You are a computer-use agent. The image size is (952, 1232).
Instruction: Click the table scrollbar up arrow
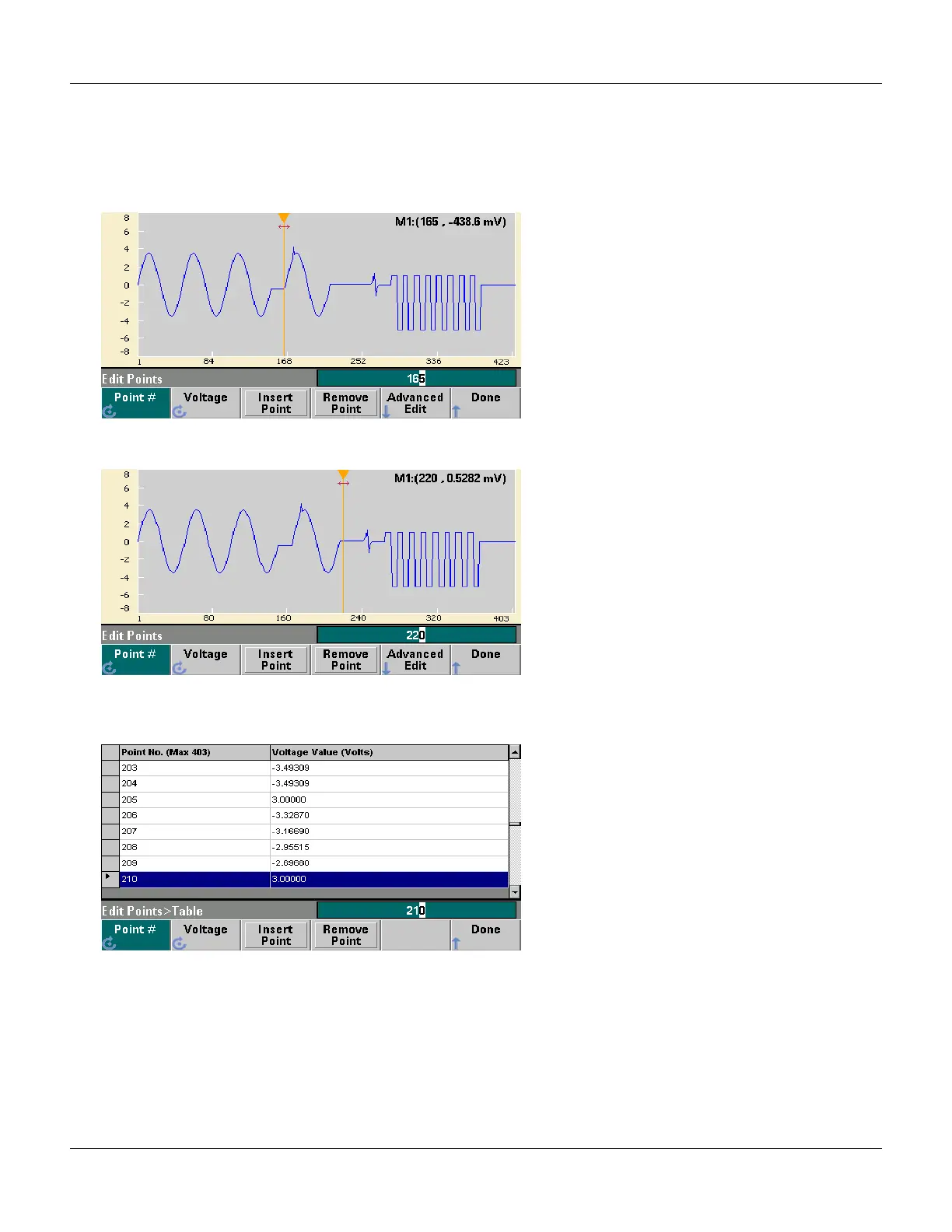514,752
